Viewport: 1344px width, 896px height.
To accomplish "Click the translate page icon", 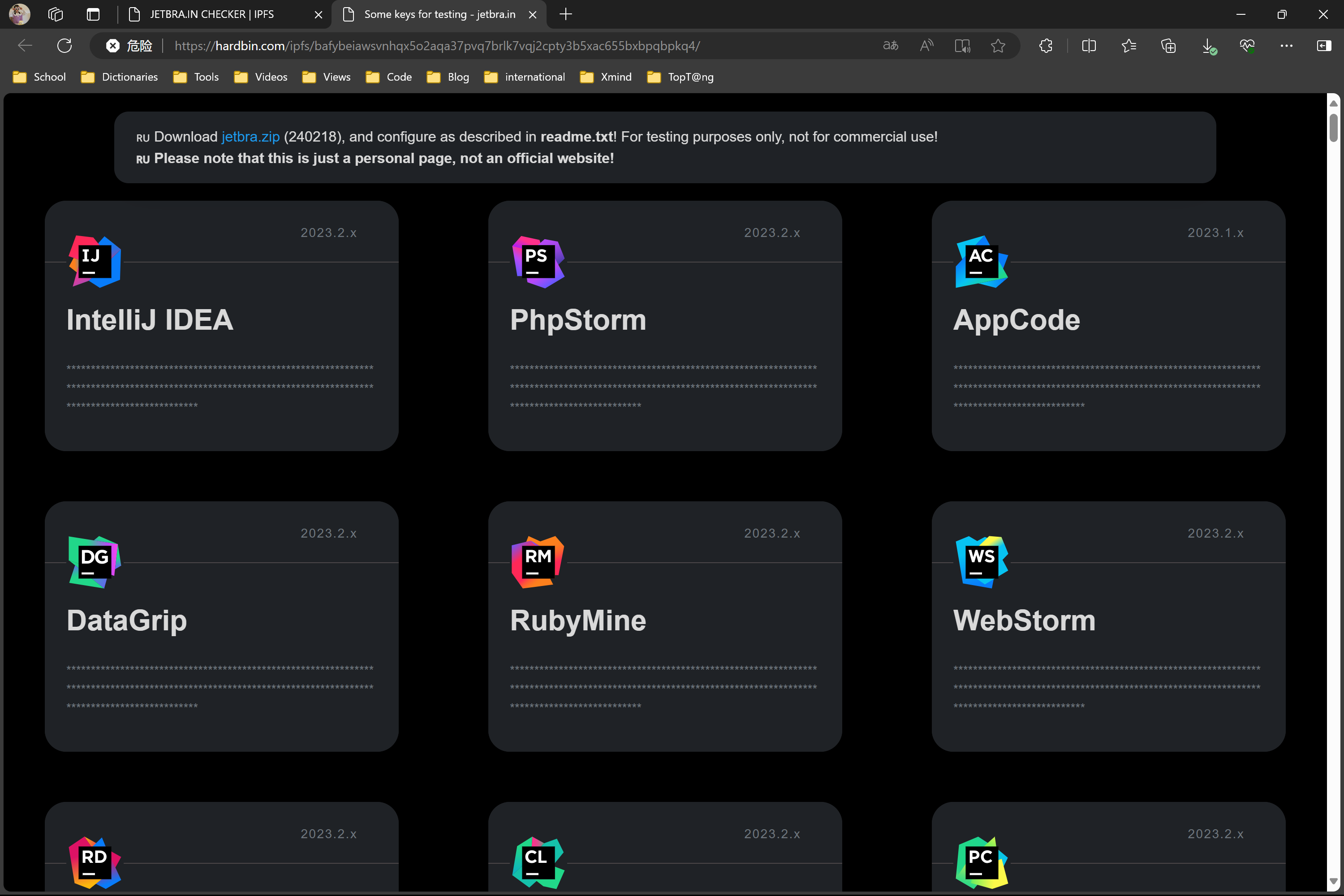I will [890, 46].
